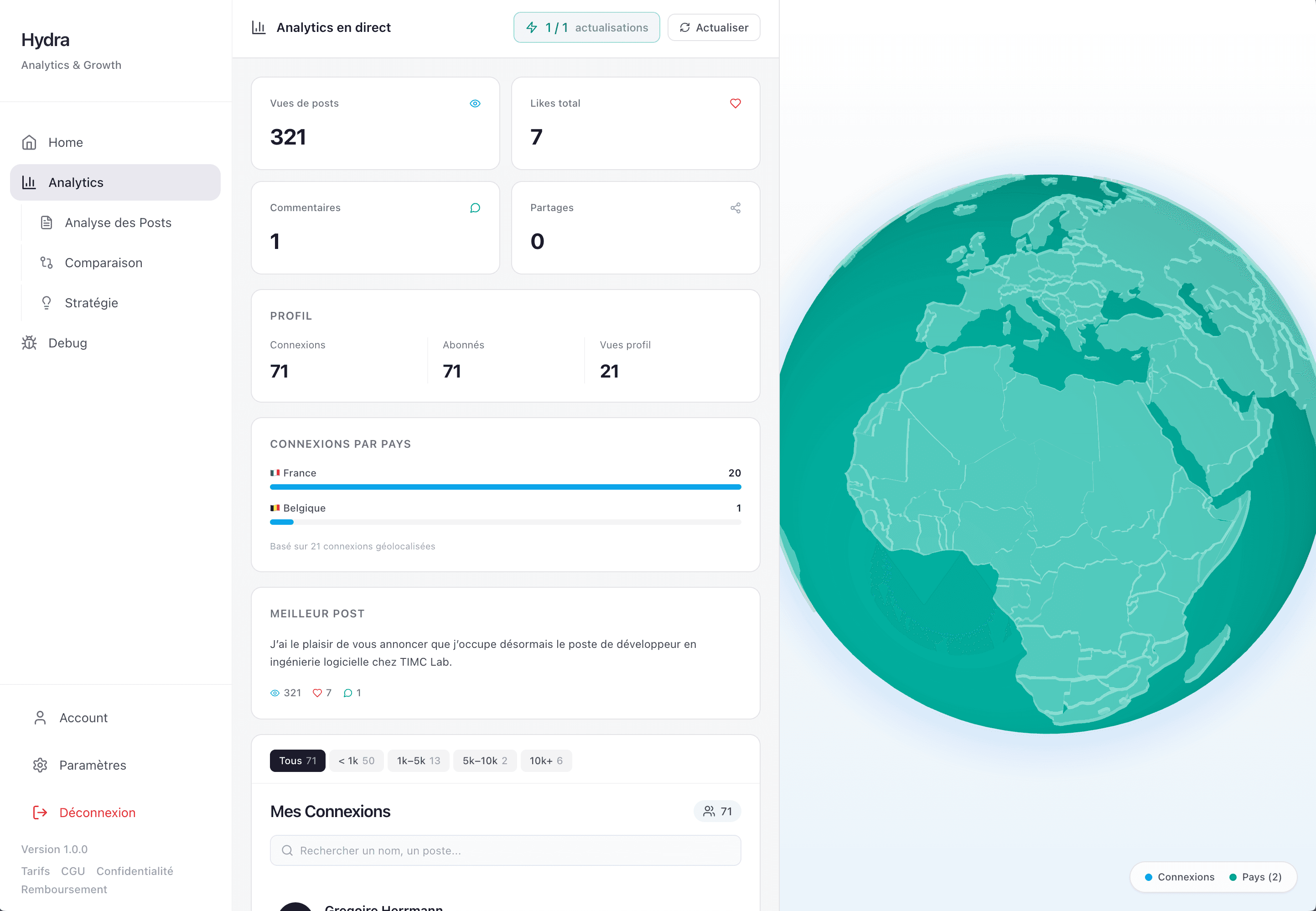Open the Home page
The width and height of the screenshot is (1316, 911).
pos(115,142)
